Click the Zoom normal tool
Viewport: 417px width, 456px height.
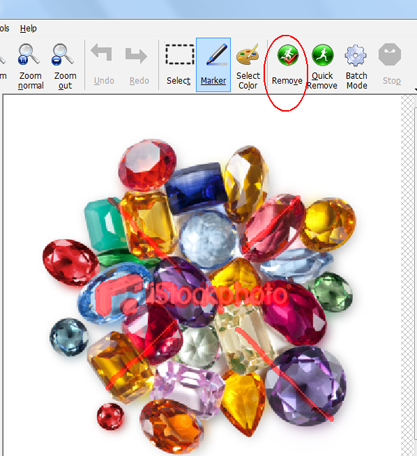click(x=30, y=66)
